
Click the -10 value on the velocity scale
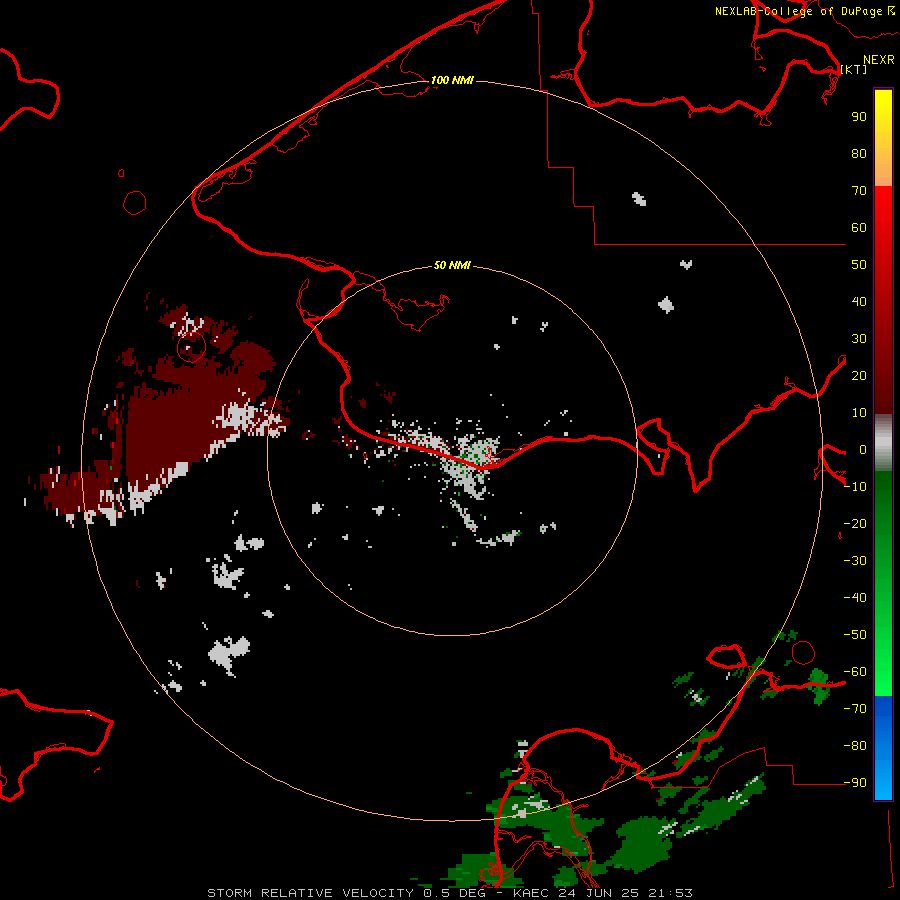click(855, 487)
